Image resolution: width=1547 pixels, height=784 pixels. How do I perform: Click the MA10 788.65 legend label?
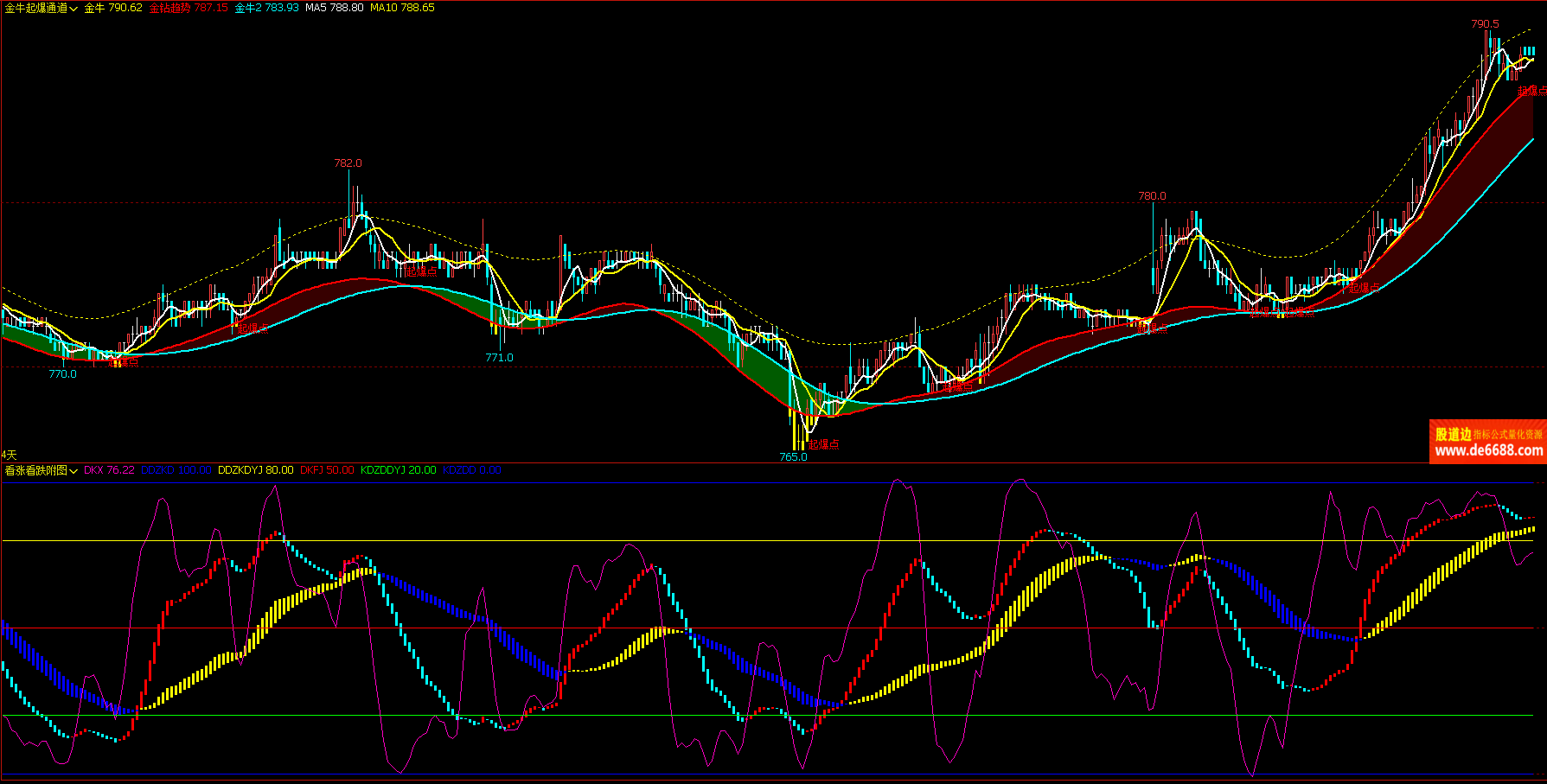coord(402,8)
